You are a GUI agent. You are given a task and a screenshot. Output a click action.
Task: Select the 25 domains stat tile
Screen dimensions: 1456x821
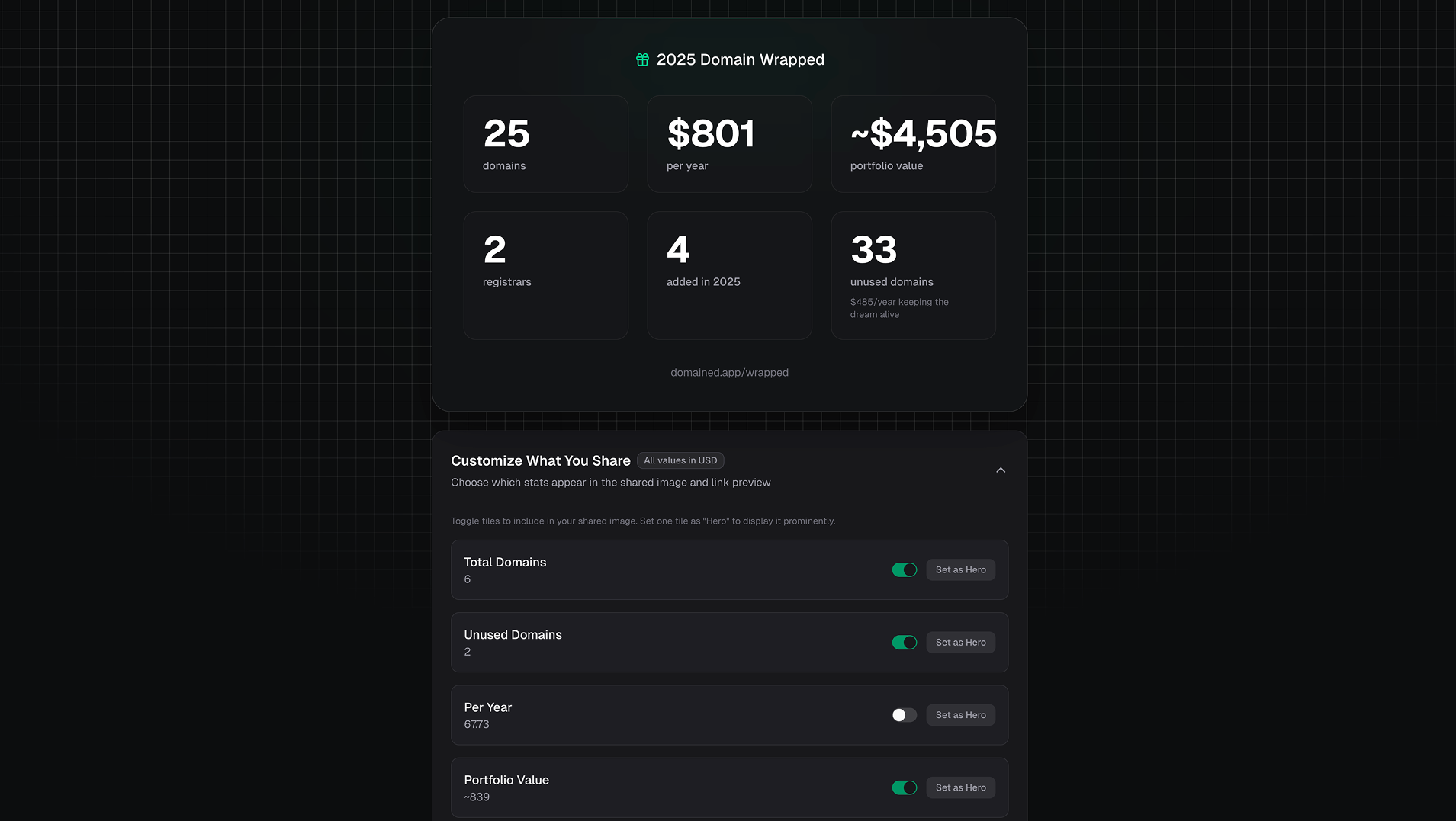tap(545, 143)
